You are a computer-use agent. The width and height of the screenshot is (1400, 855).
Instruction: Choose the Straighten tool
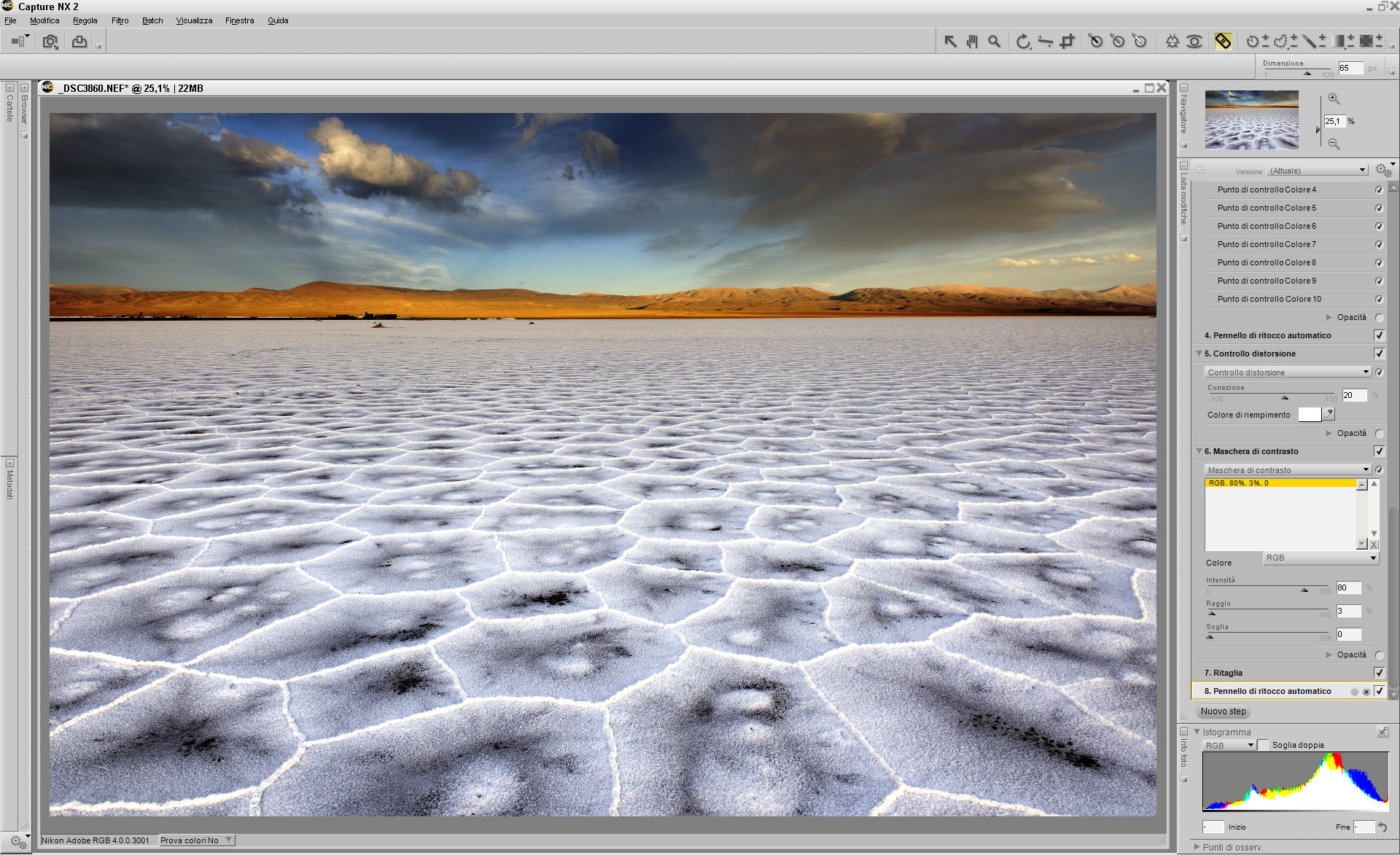pyautogui.click(x=1045, y=42)
